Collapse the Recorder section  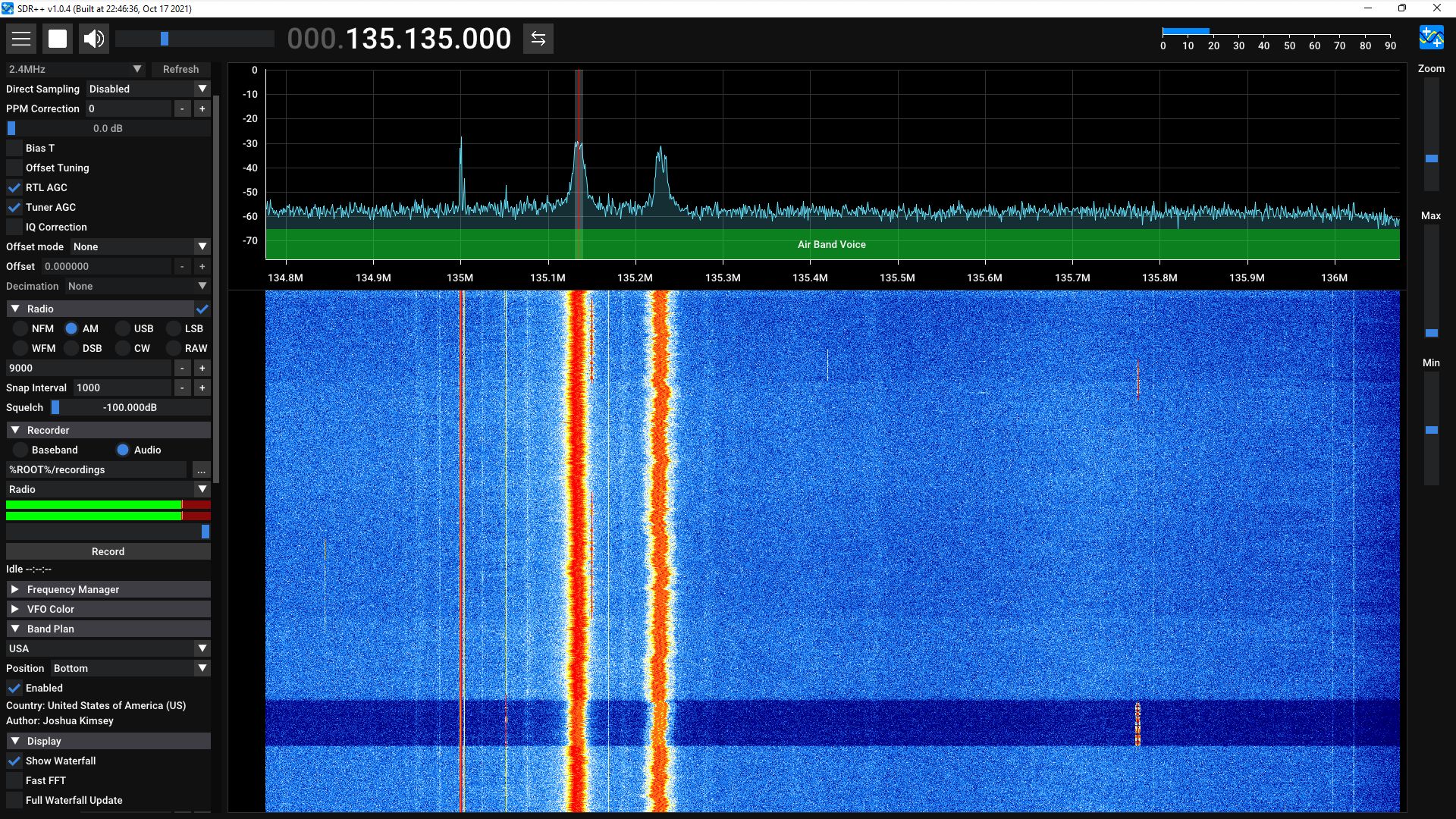pyautogui.click(x=108, y=430)
